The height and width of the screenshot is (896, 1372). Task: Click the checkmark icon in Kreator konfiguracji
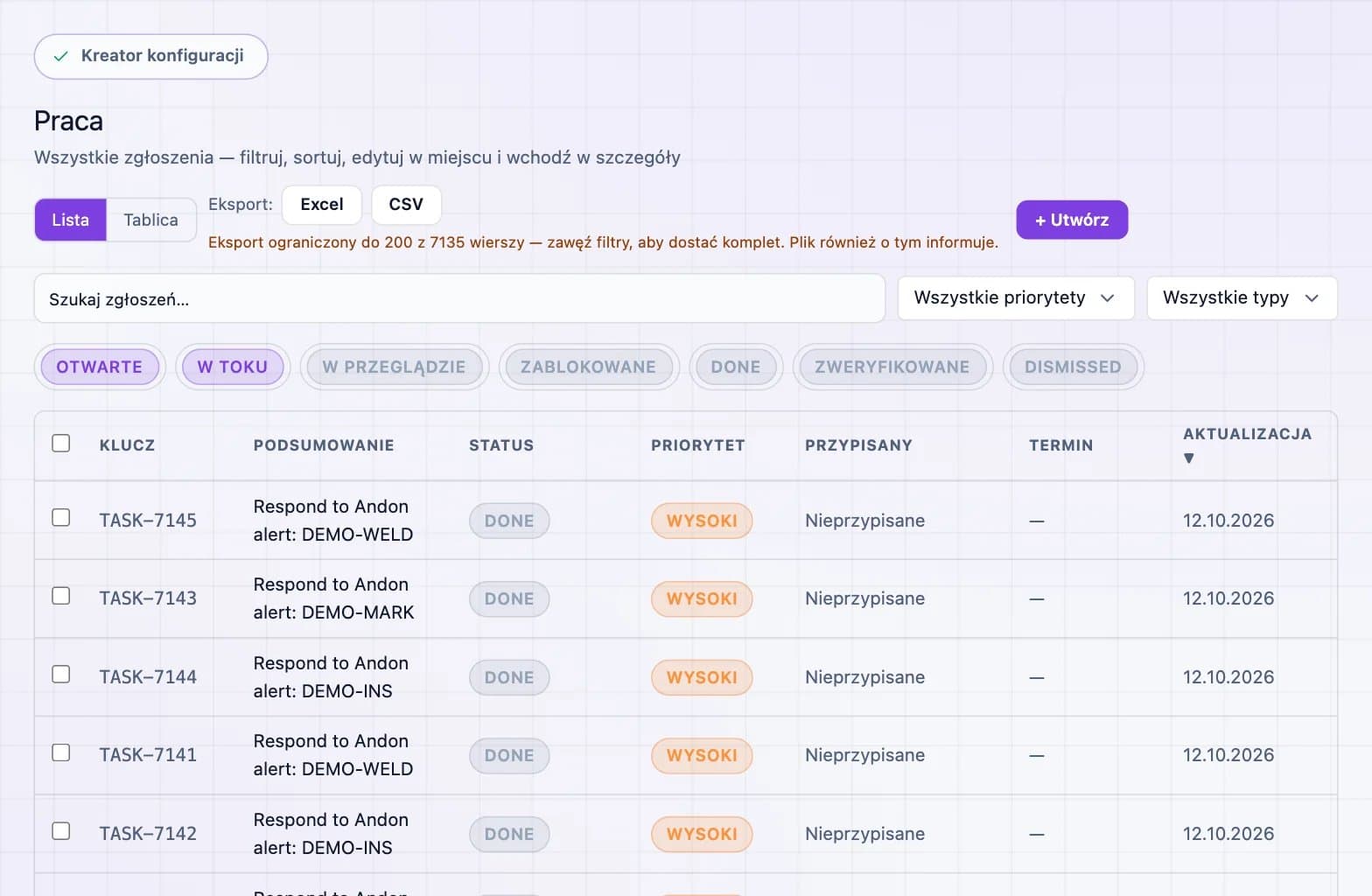(60, 56)
